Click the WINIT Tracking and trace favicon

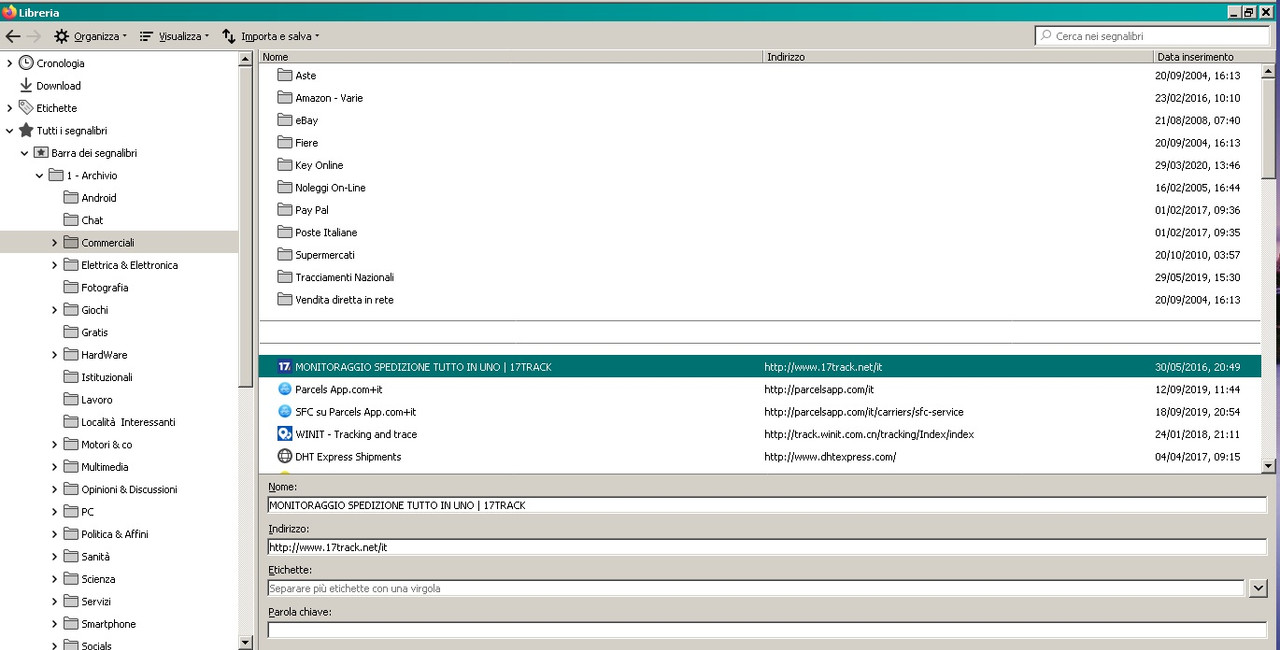(285, 434)
